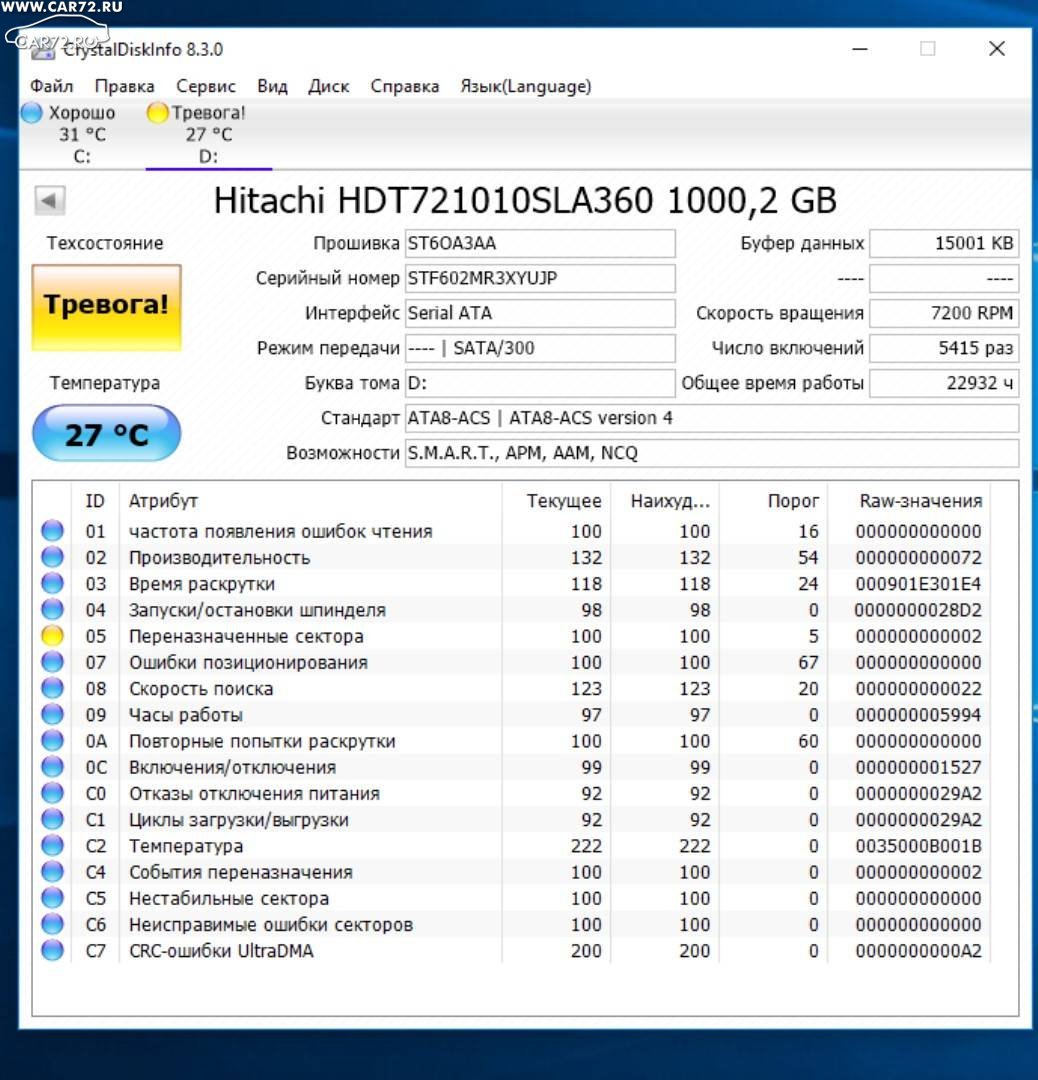Click status icon for C2 Температура row
Image resolution: width=1038 pixels, height=1080 pixels.
click(52, 845)
